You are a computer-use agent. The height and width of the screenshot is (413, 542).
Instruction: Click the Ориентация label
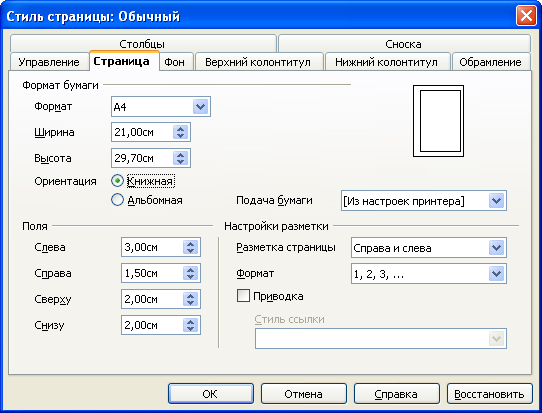pos(65,181)
